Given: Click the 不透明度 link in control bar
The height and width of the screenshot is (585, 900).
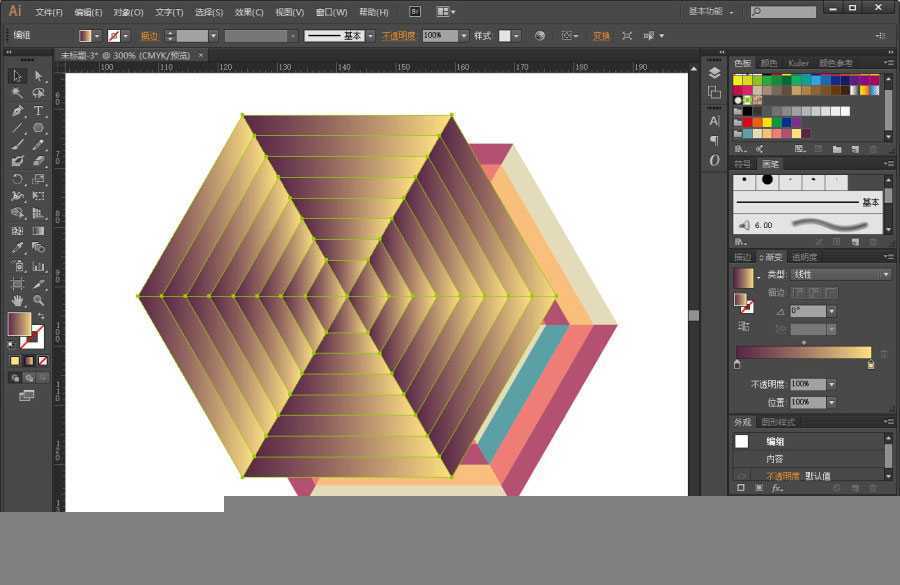Looking at the screenshot, I should (399, 35).
